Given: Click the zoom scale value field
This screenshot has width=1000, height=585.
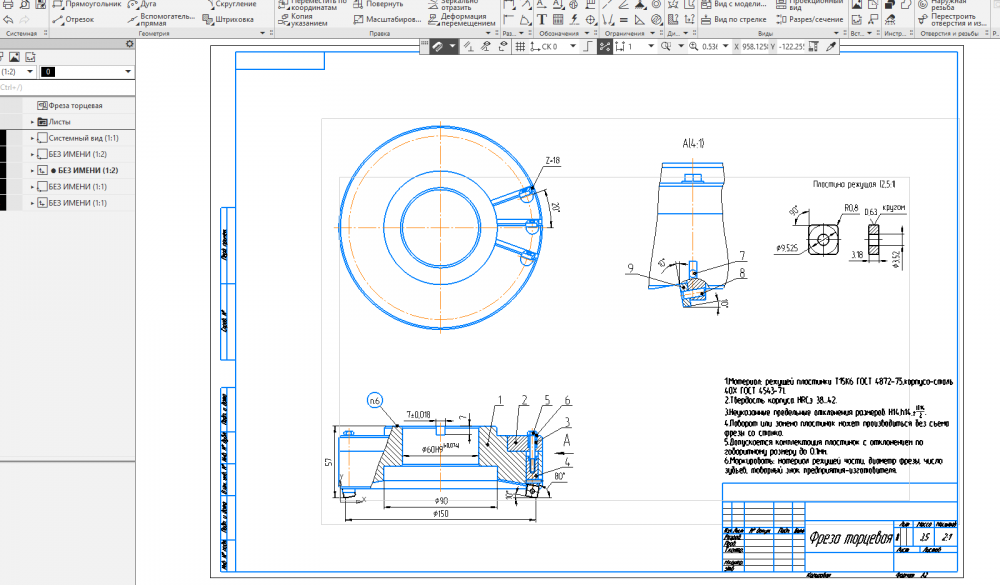Looking at the screenshot, I should (710, 46).
